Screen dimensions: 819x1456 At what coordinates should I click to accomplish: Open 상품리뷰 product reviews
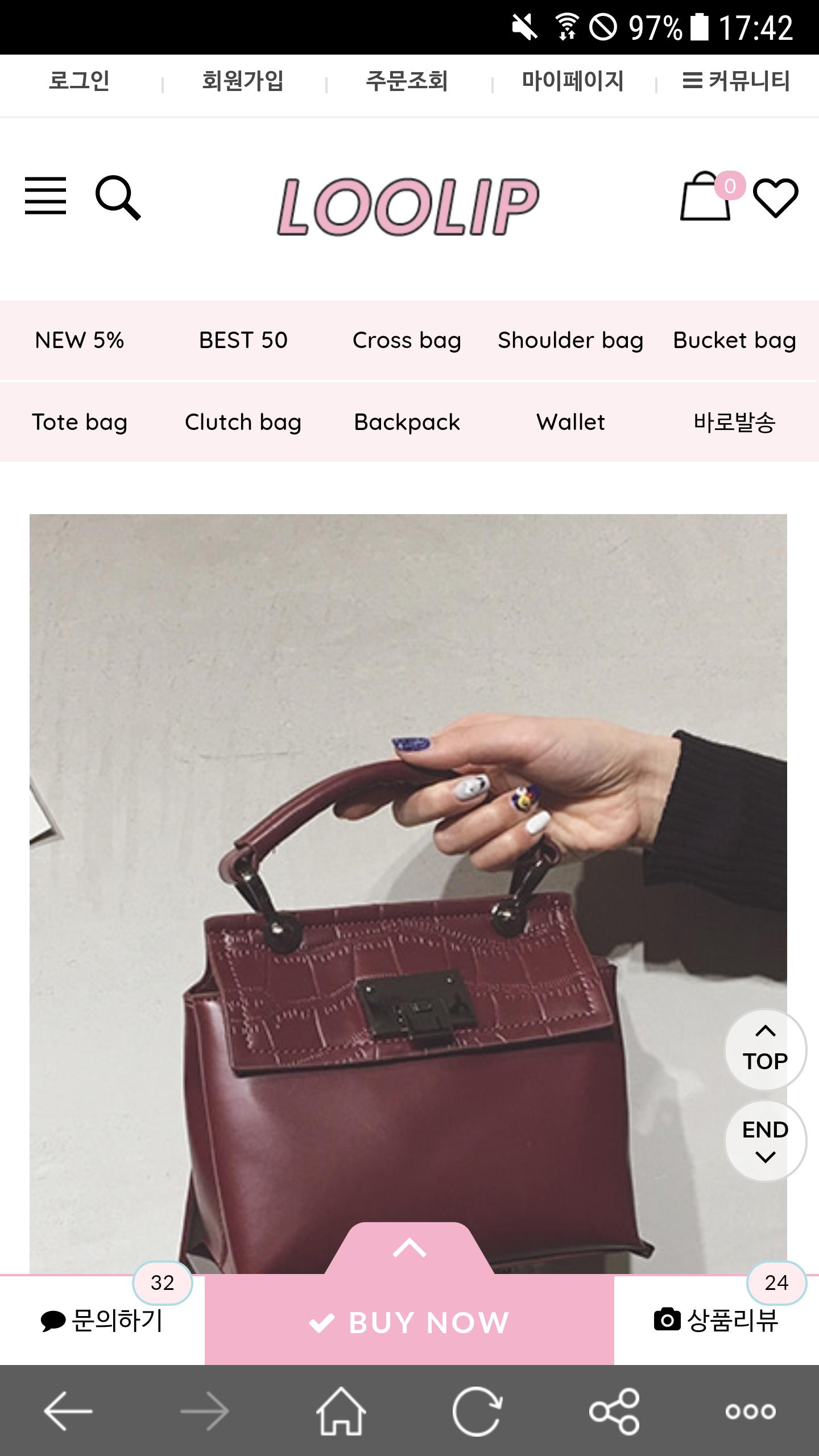click(717, 1321)
